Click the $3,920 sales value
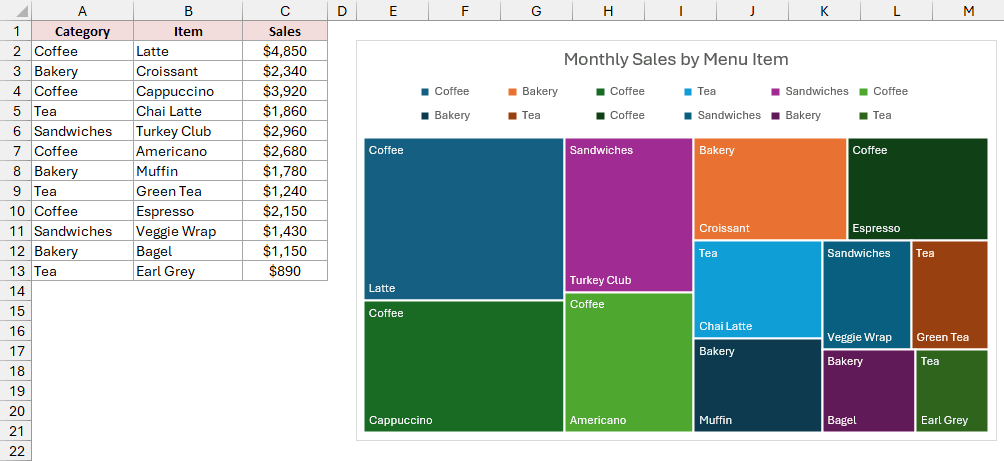Image resolution: width=1004 pixels, height=461 pixels. (285, 91)
